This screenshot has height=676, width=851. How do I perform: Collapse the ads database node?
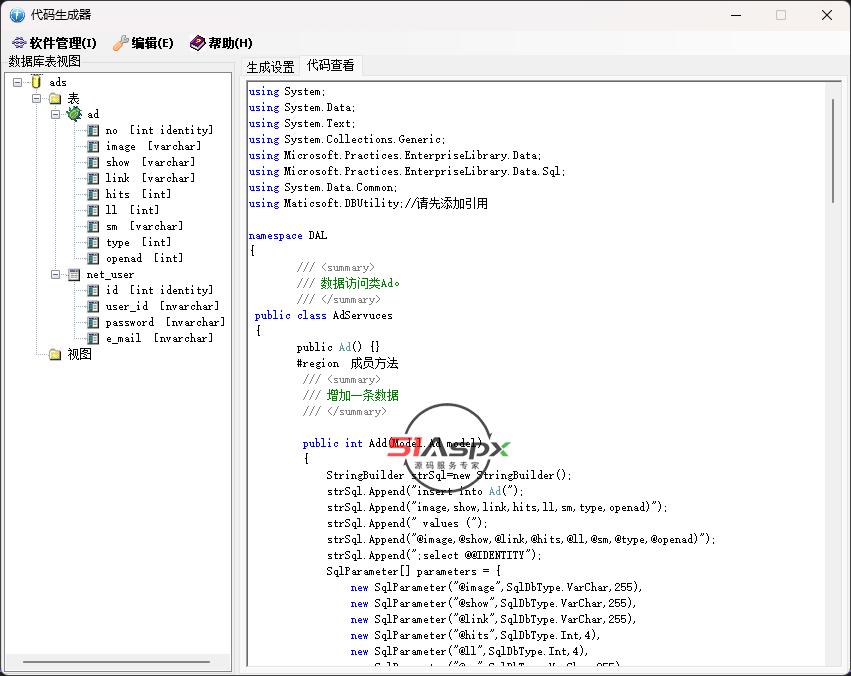click(18, 82)
